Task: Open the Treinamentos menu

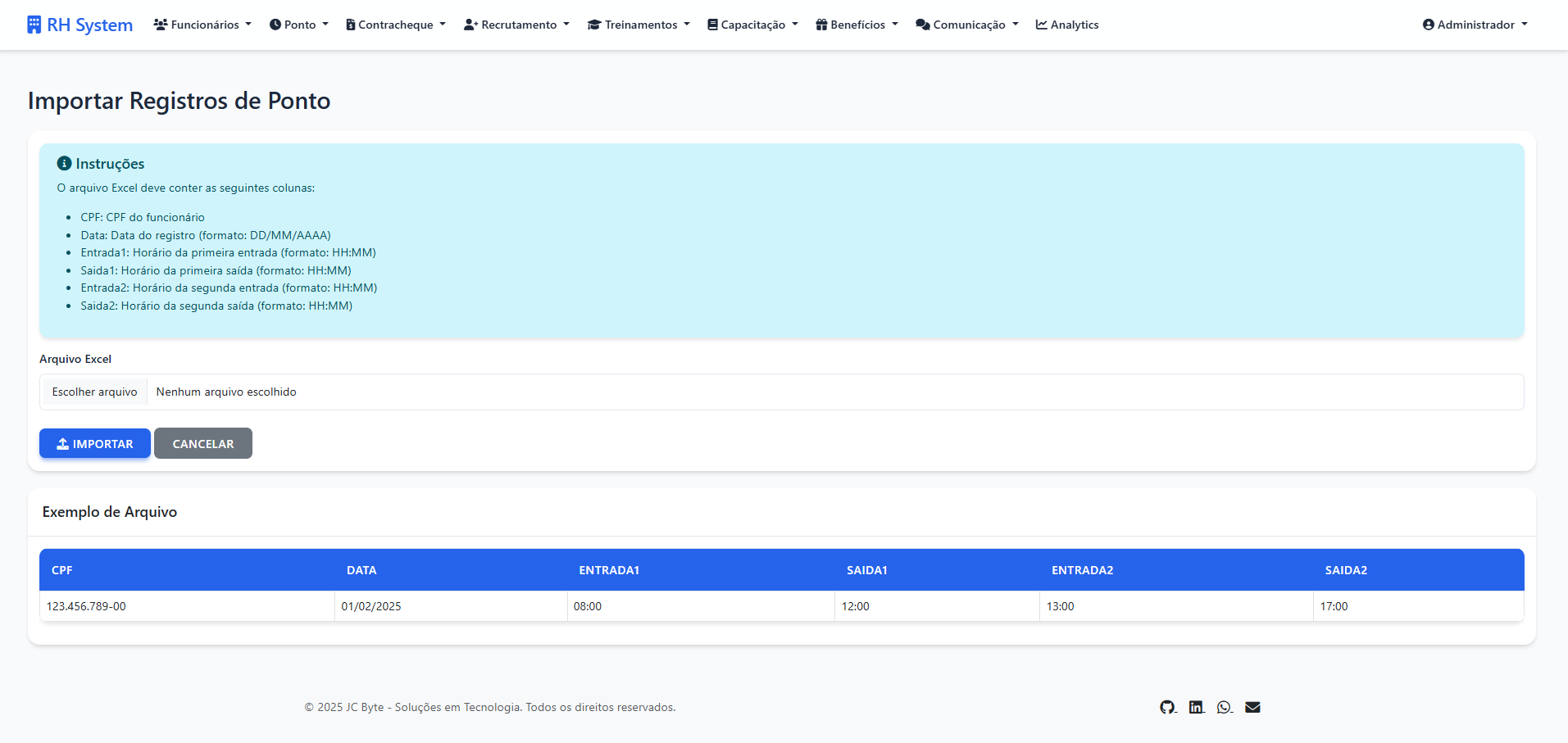Action: pos(639,25)
